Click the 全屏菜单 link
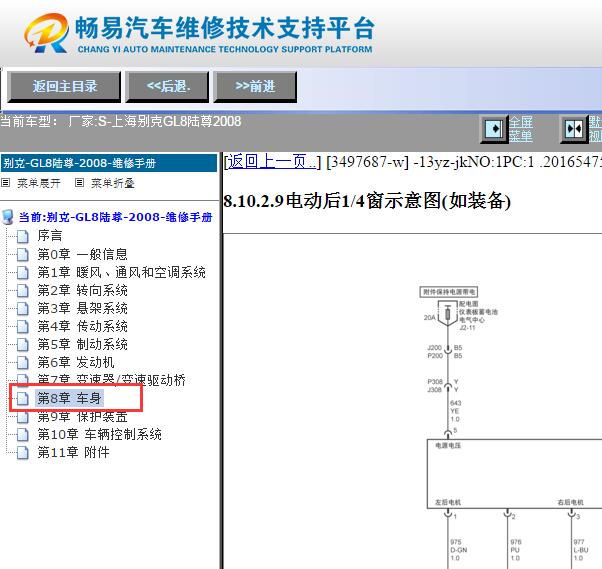This screenshot has height=569, width=602. [x=521, y=129]
